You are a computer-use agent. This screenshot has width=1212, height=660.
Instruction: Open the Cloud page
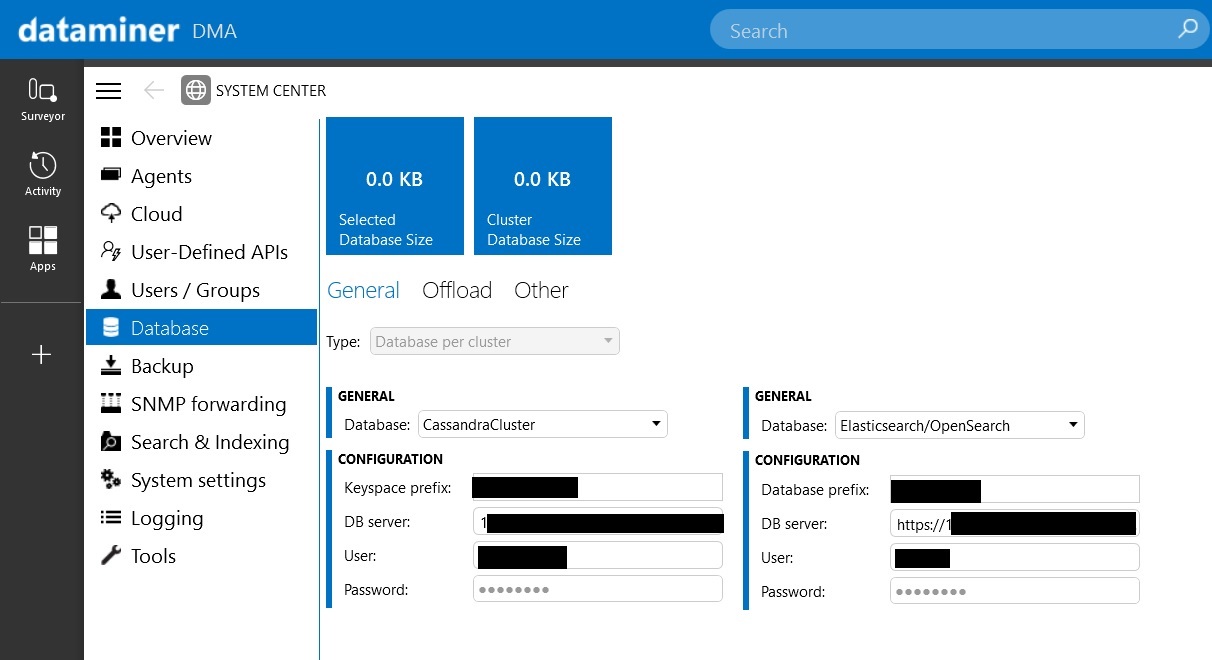pyautogui.click(x=201, y=214)
